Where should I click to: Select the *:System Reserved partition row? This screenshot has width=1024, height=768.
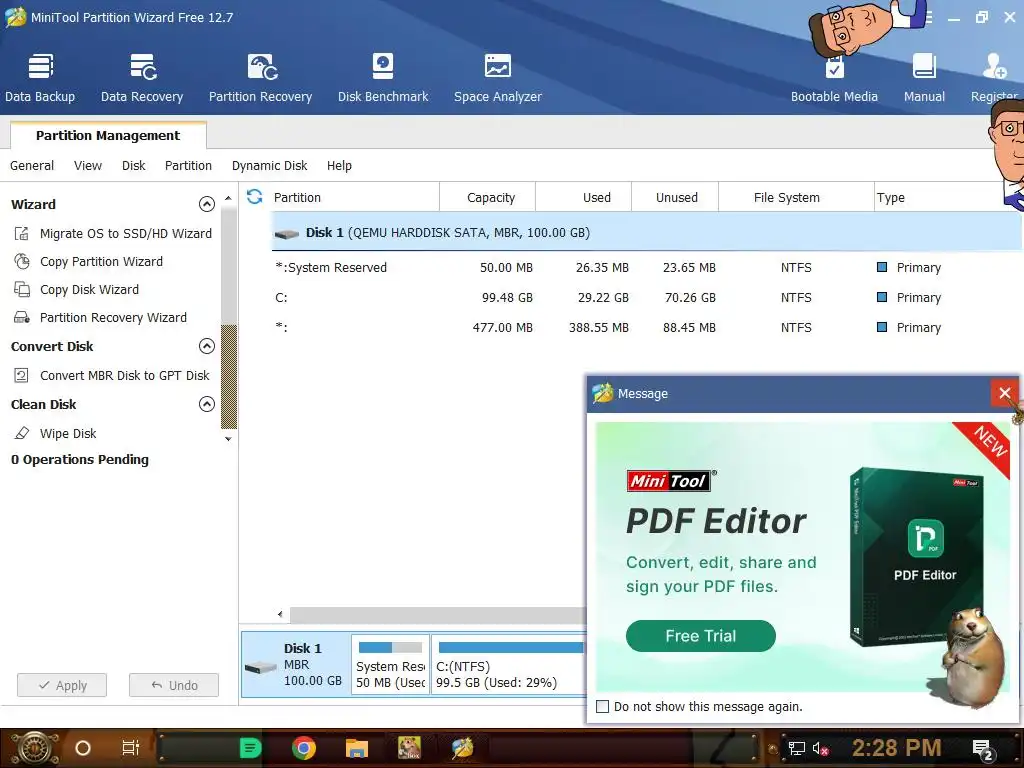point(647,268)
